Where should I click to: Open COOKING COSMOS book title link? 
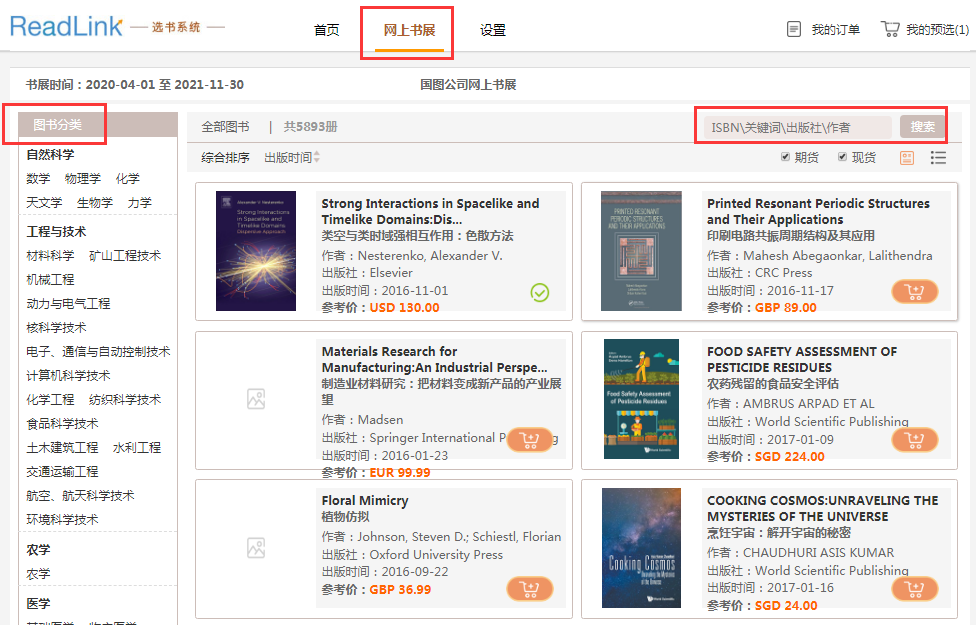pyautogui.click(x=822, y=509)
